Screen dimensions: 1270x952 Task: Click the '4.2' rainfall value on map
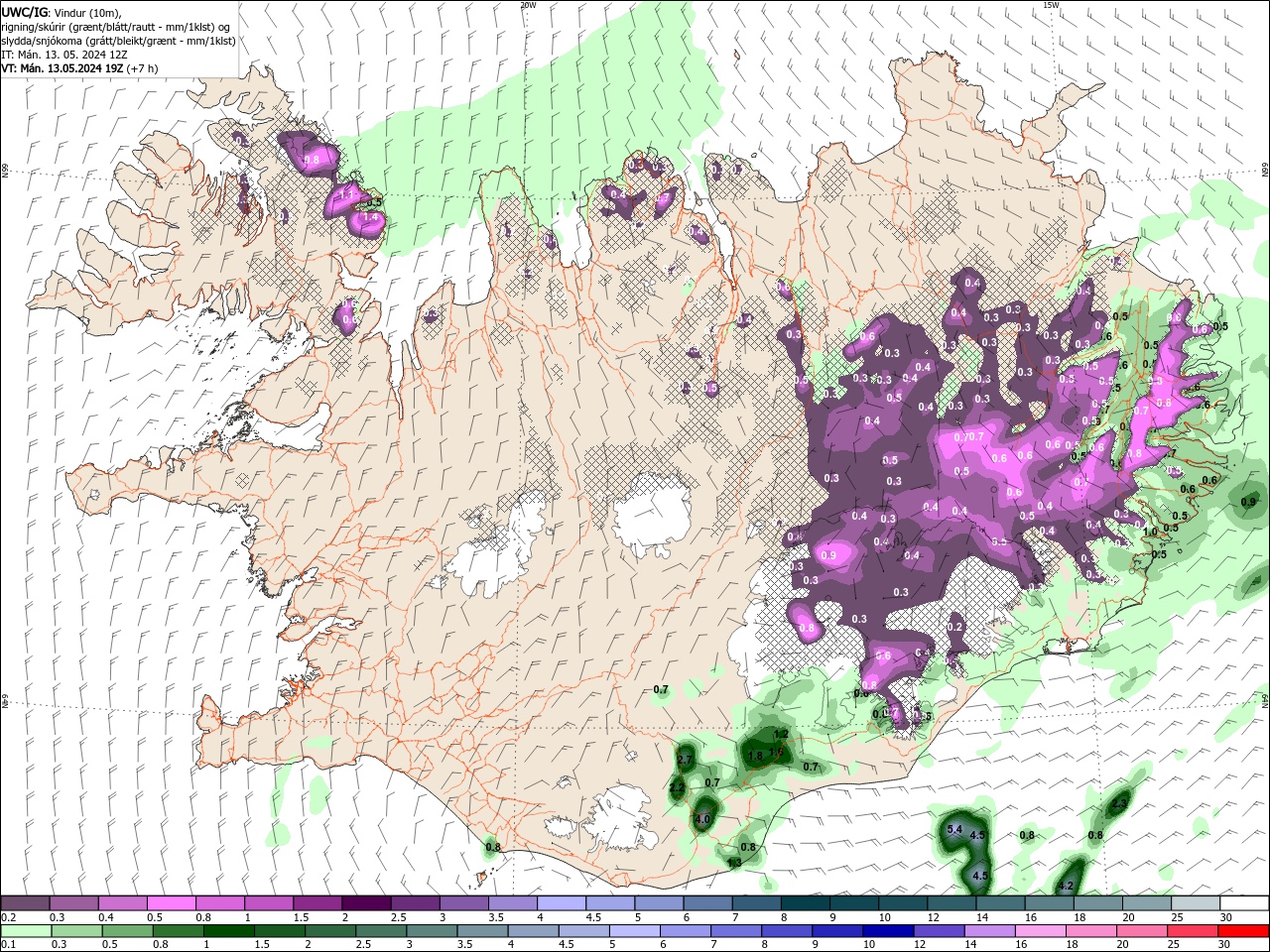(x=1067, y=886)
